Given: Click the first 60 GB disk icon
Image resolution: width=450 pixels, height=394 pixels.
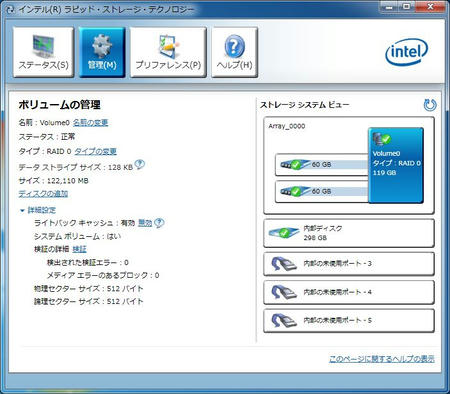Looking at the screenshot, I should click(x=295, y=164).
